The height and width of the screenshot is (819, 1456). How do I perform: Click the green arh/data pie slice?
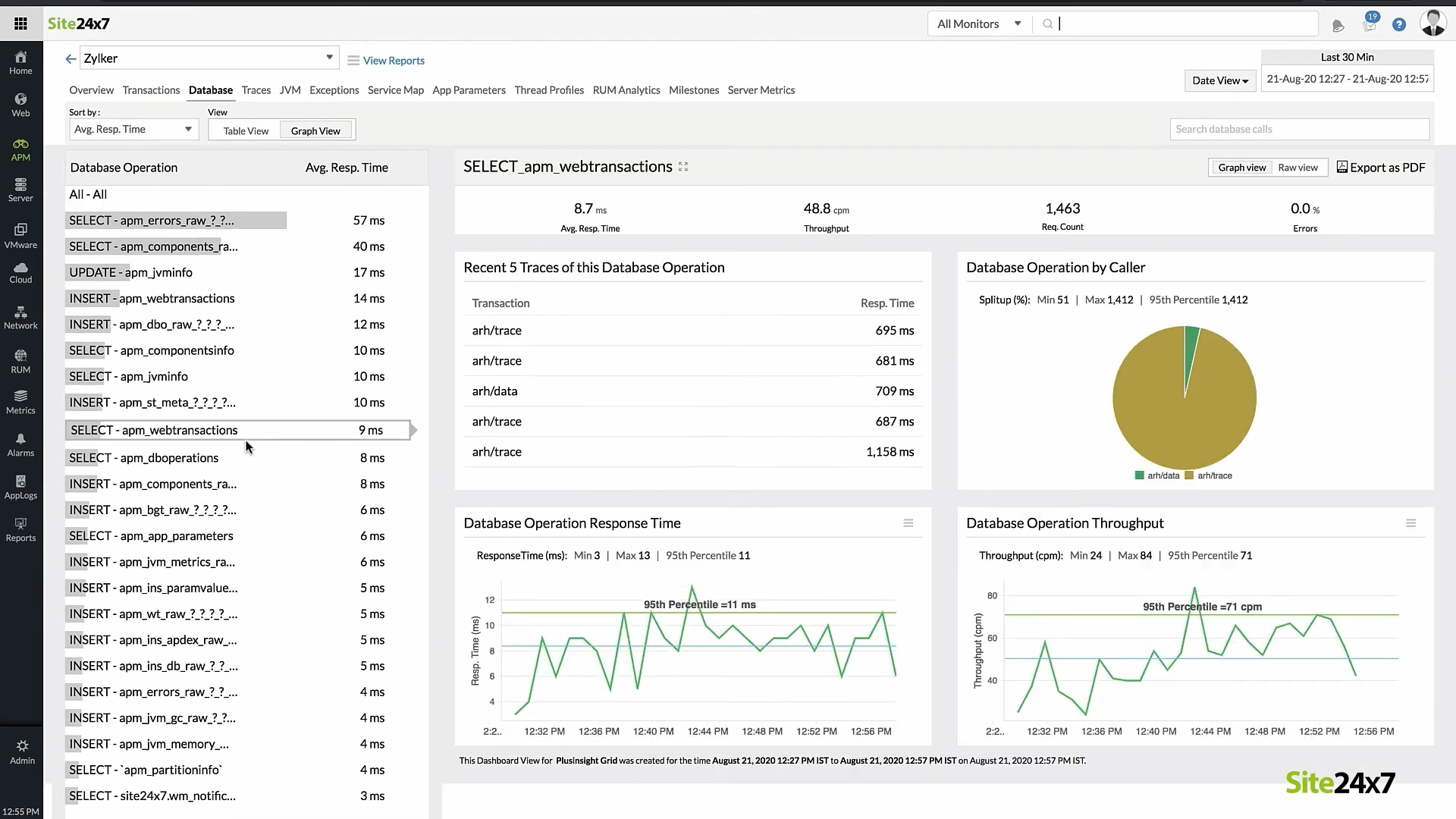[x=1190, y=349]
